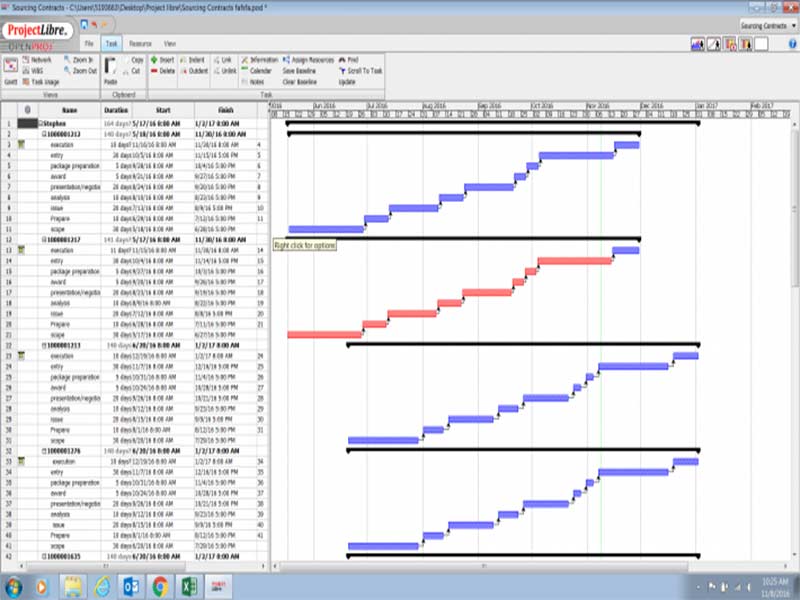The height and width of the screenshot is (600, 800).
Task: Link the selected tasks
Action: pos(222,60)
